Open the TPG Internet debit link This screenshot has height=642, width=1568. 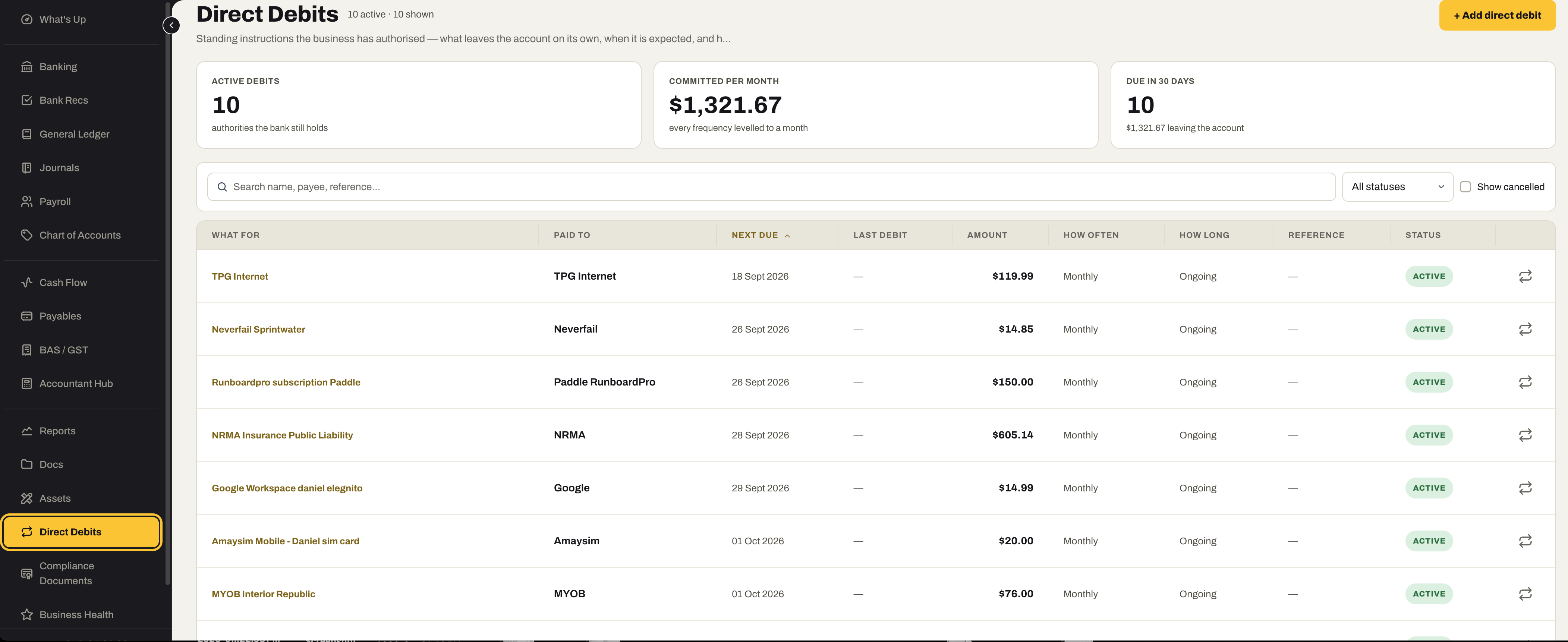[239, 276]
